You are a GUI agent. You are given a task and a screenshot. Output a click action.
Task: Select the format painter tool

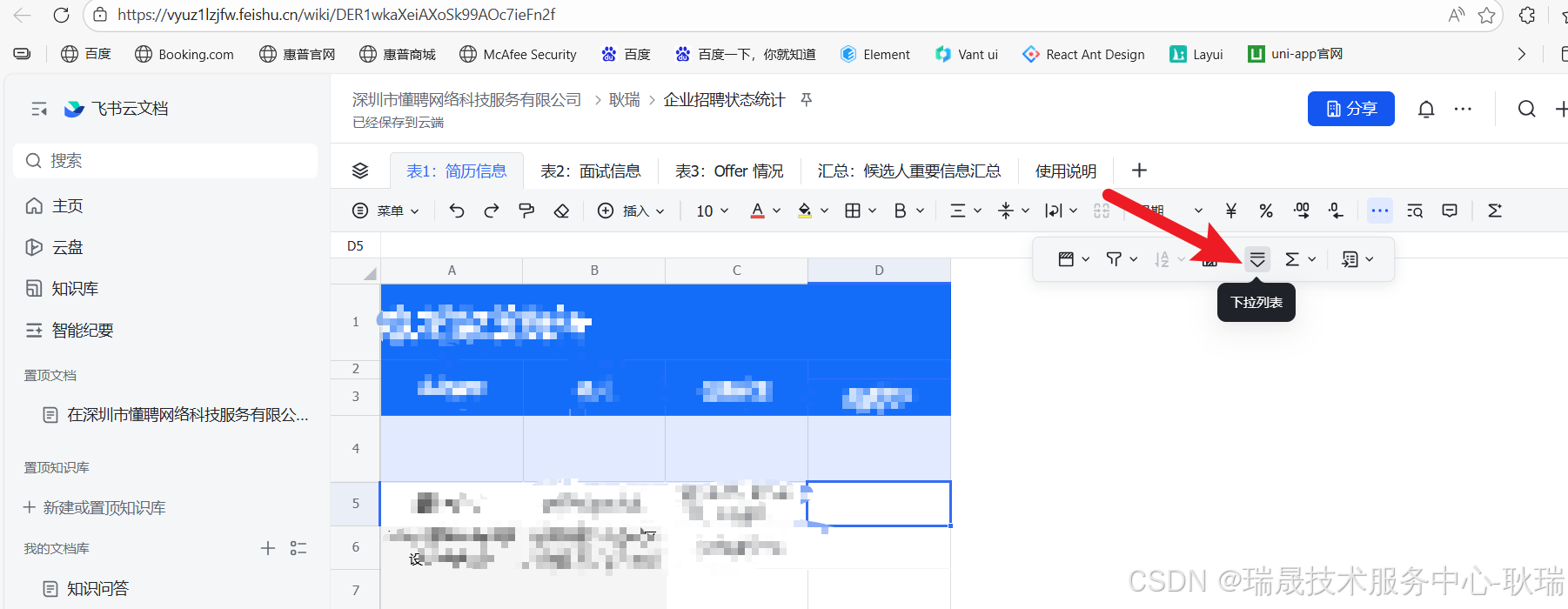[x=526, y=211]
